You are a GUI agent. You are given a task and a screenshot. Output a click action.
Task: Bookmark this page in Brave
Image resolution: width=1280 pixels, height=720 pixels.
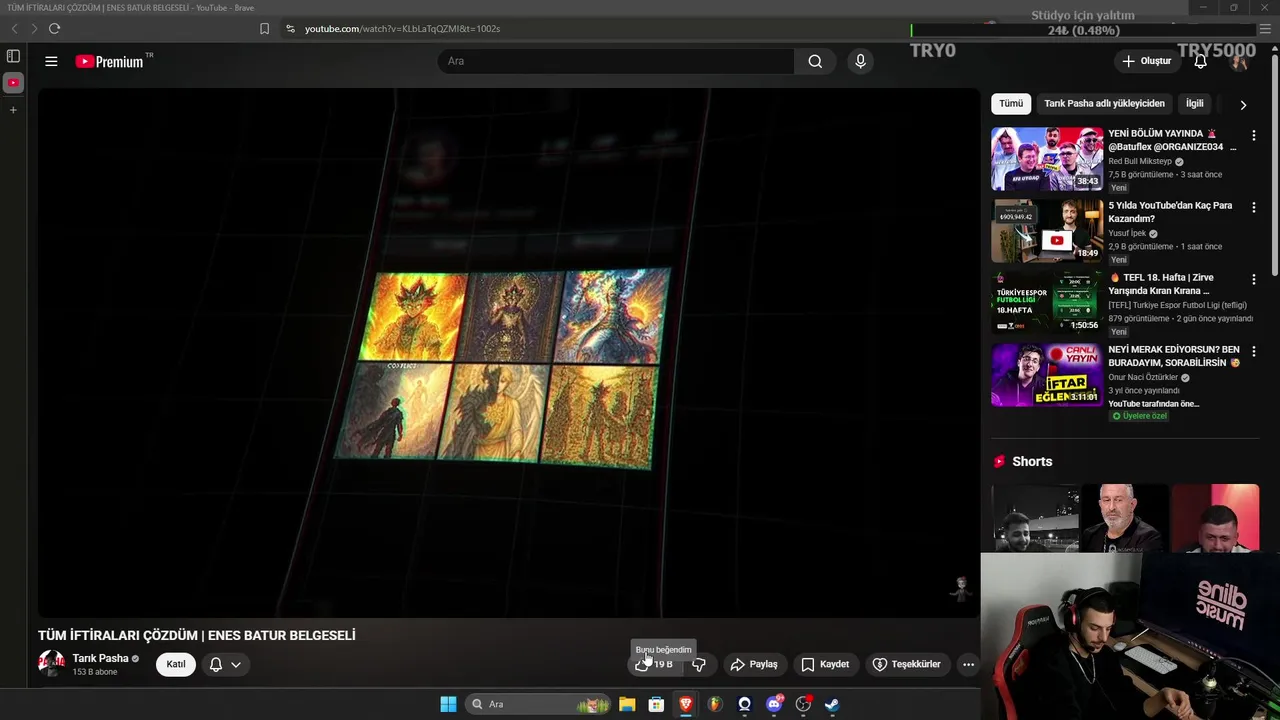[264, 29]
